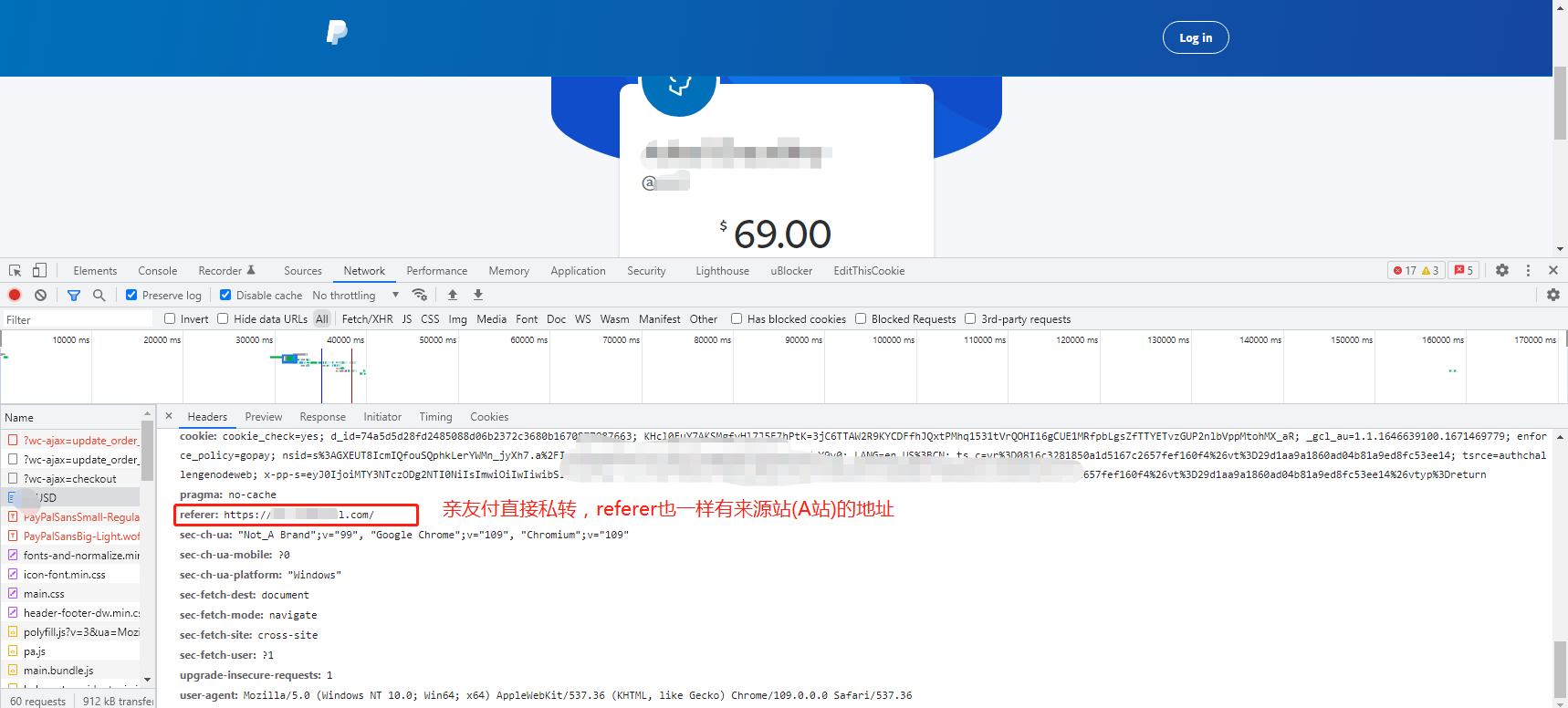The width and height of the screenshot is (1568, 708).
Task: Open the No throttling dropdown
Action: tap(356, 295)
